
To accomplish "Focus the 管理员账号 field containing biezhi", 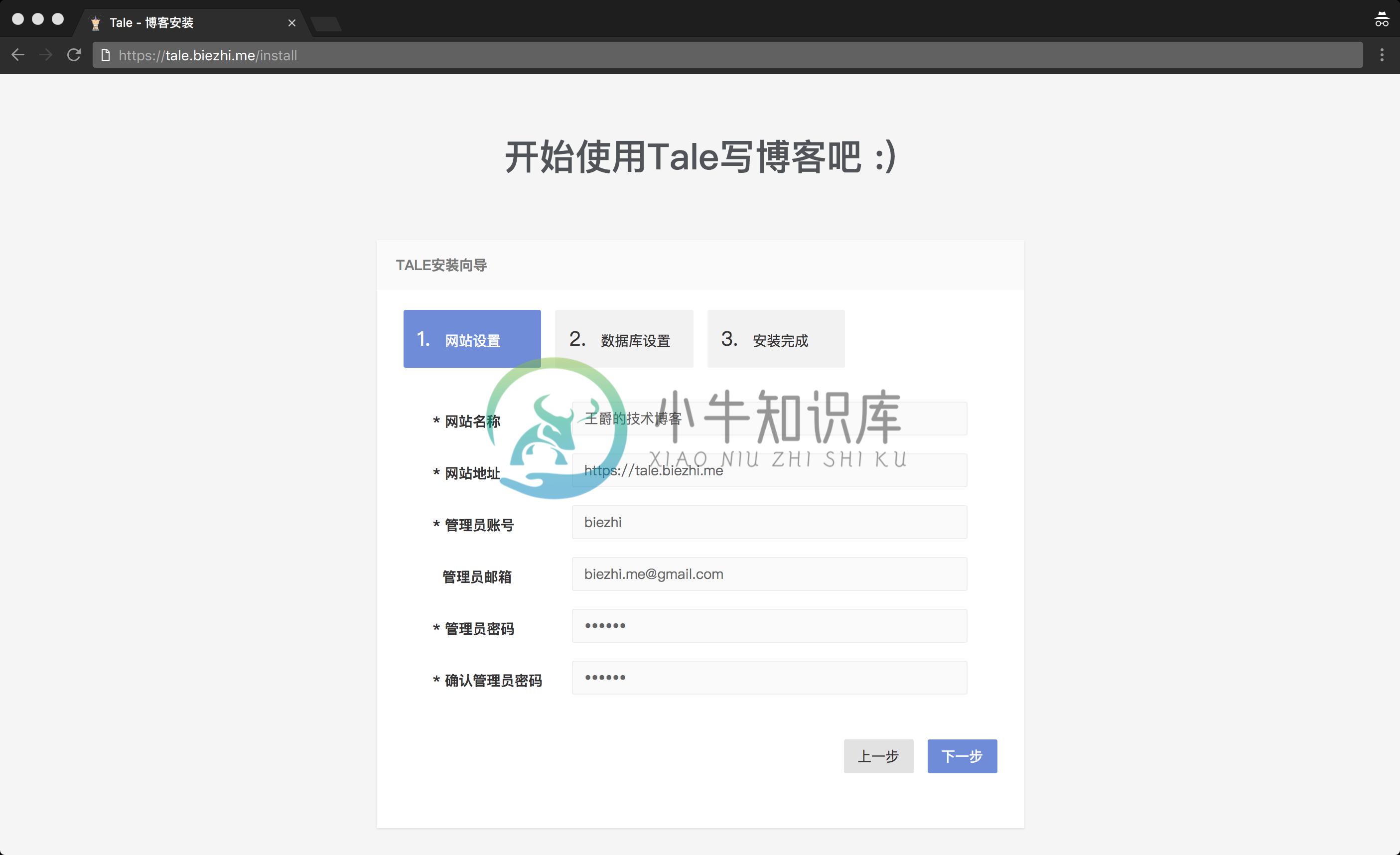I will tap(769, 522).
